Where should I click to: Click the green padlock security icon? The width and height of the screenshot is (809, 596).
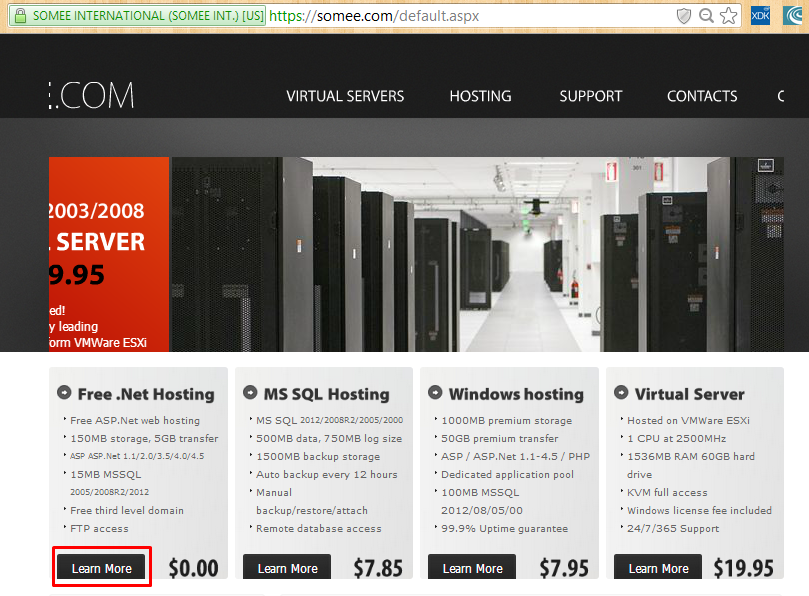20,16
